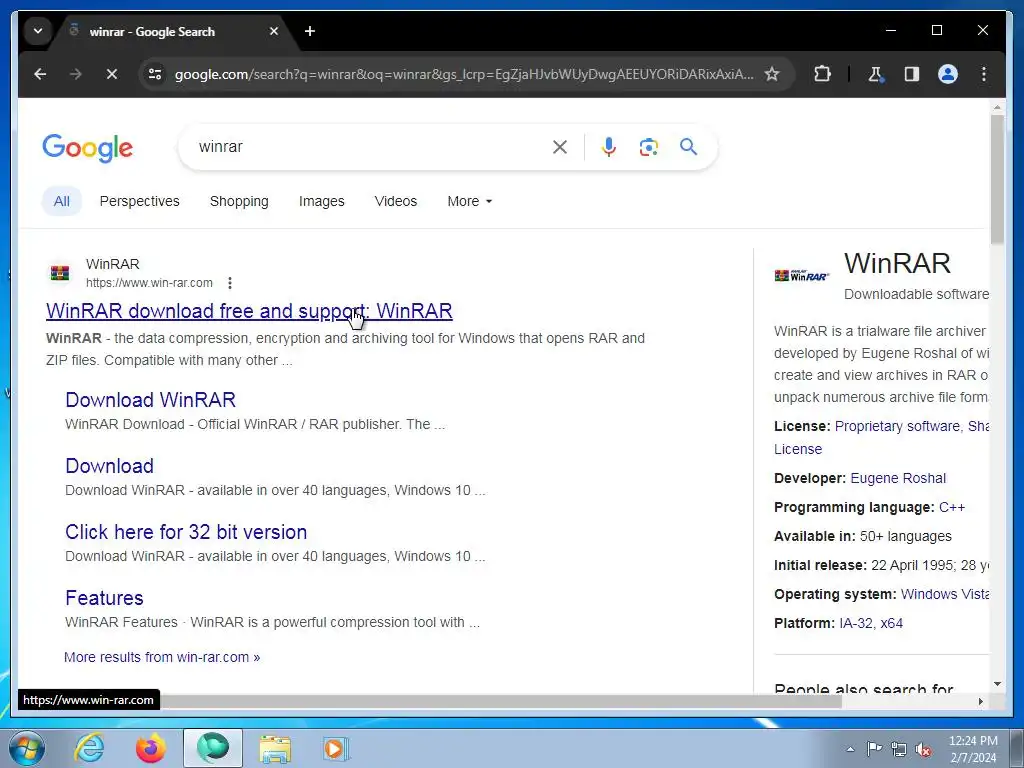Viewport: 1024px width, 768px height.
Task: Toggle the side panel icon
Action: (912, 74)
